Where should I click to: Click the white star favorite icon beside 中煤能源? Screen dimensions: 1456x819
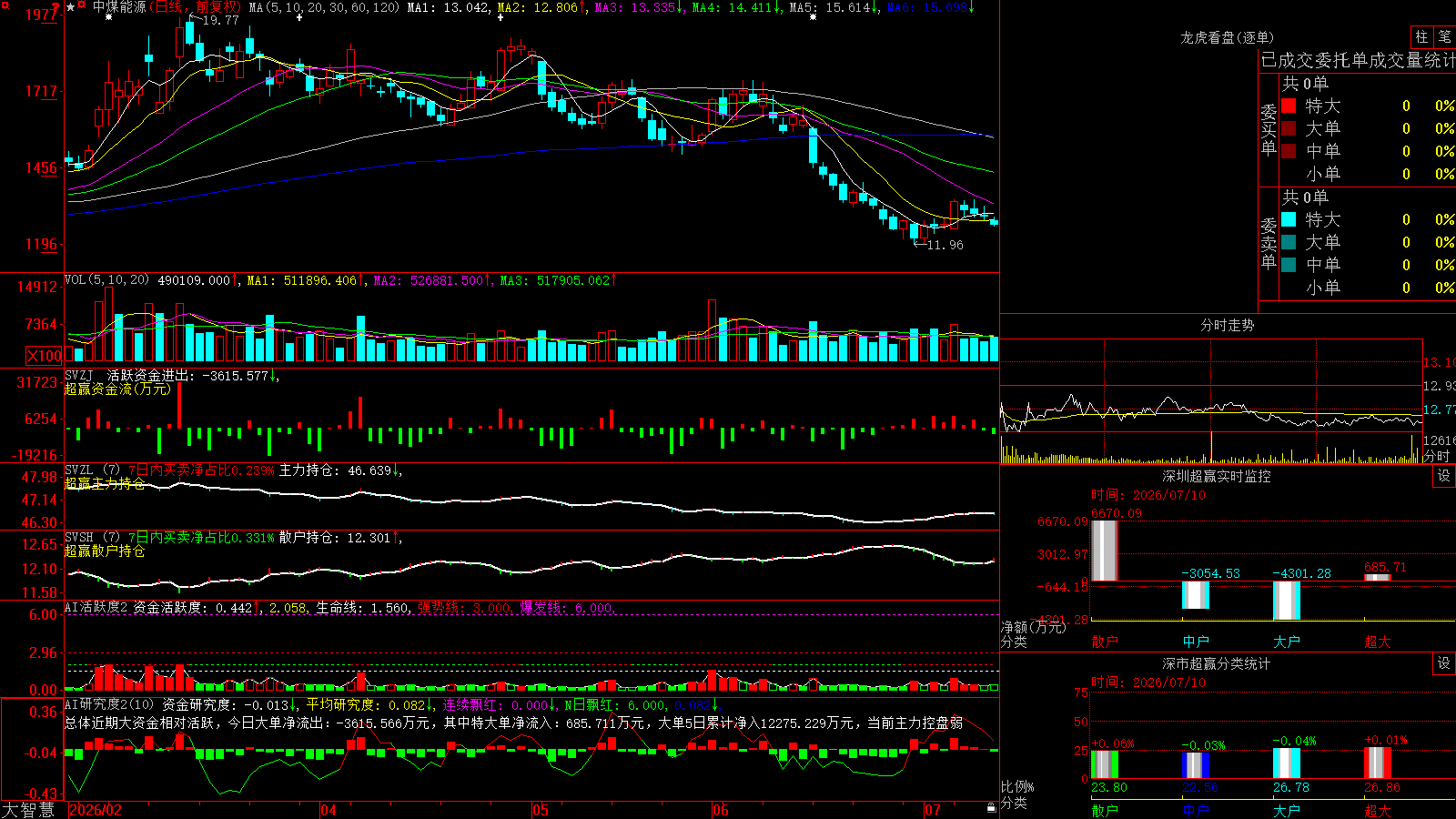[x=70, y=7]
